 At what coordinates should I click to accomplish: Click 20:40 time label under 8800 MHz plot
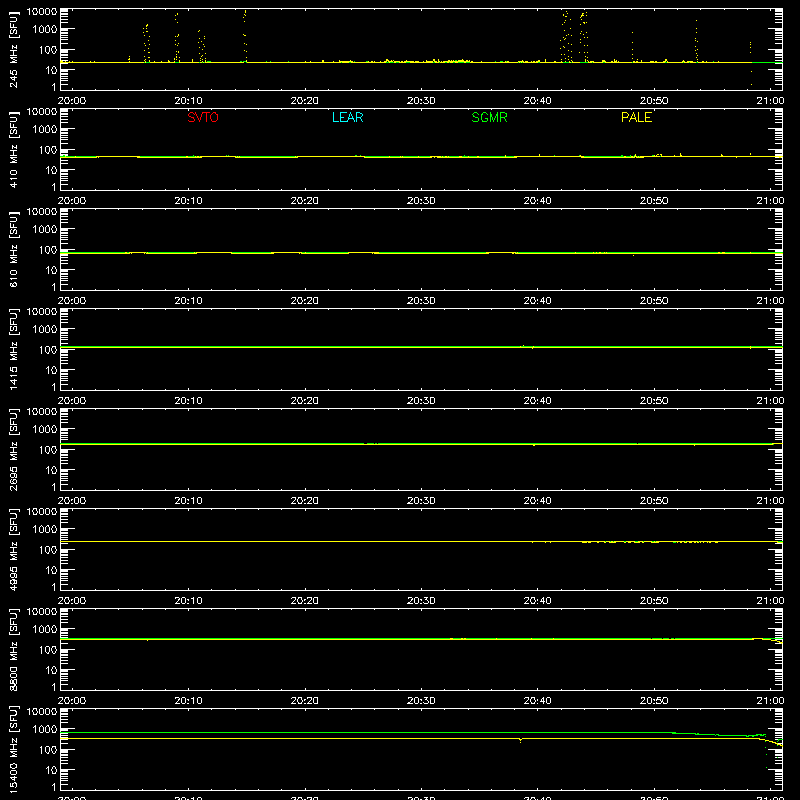pyautogui.click(x=537, y=701)
